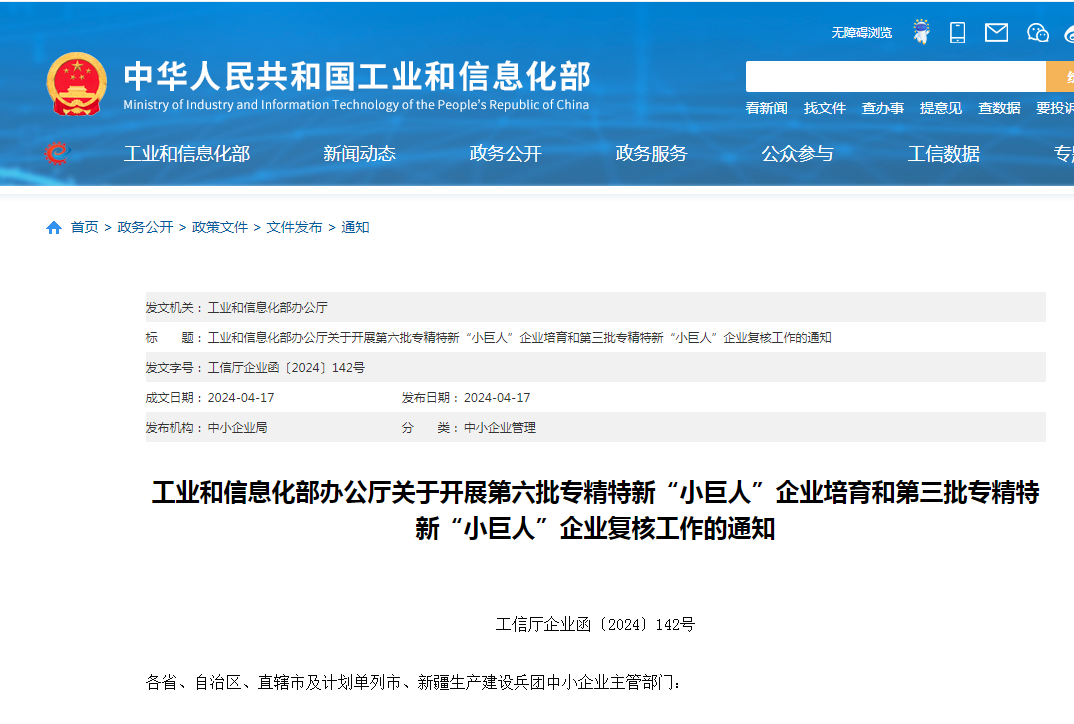Go to 政策文件 in the breadcrumb
Screen dimensions: 1074x724
click(220, 228)
